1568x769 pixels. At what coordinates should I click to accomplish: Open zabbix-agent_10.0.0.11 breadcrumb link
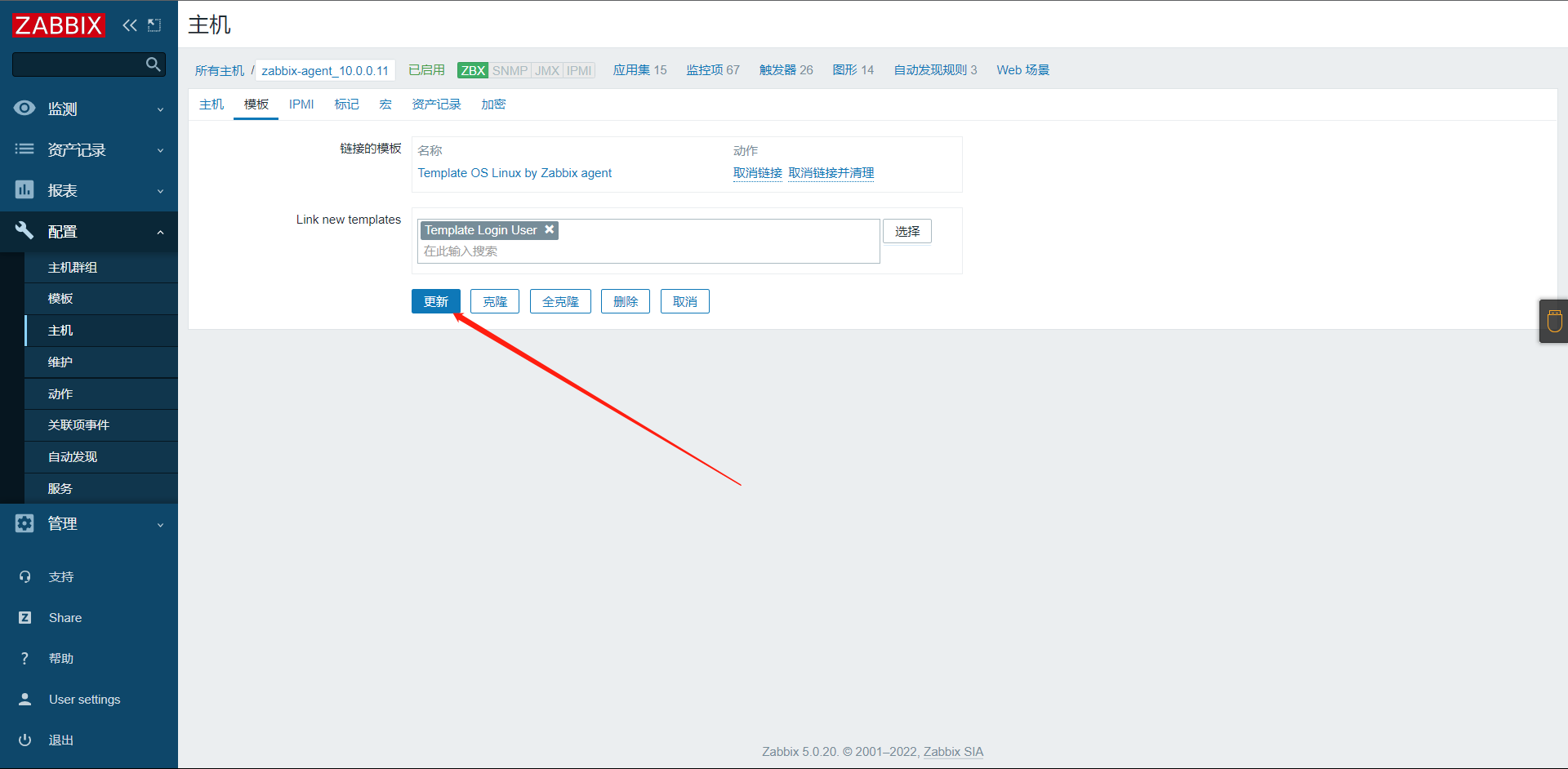coord(325,70)
